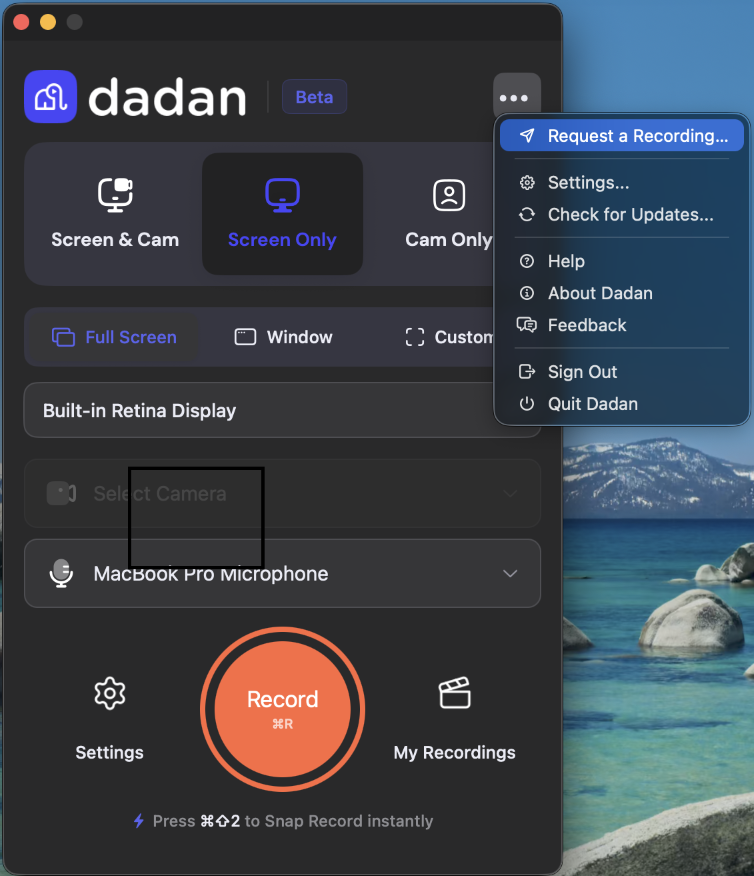754x876 pixels.
Task: Select About Dadan menu item
Action: 622,293
